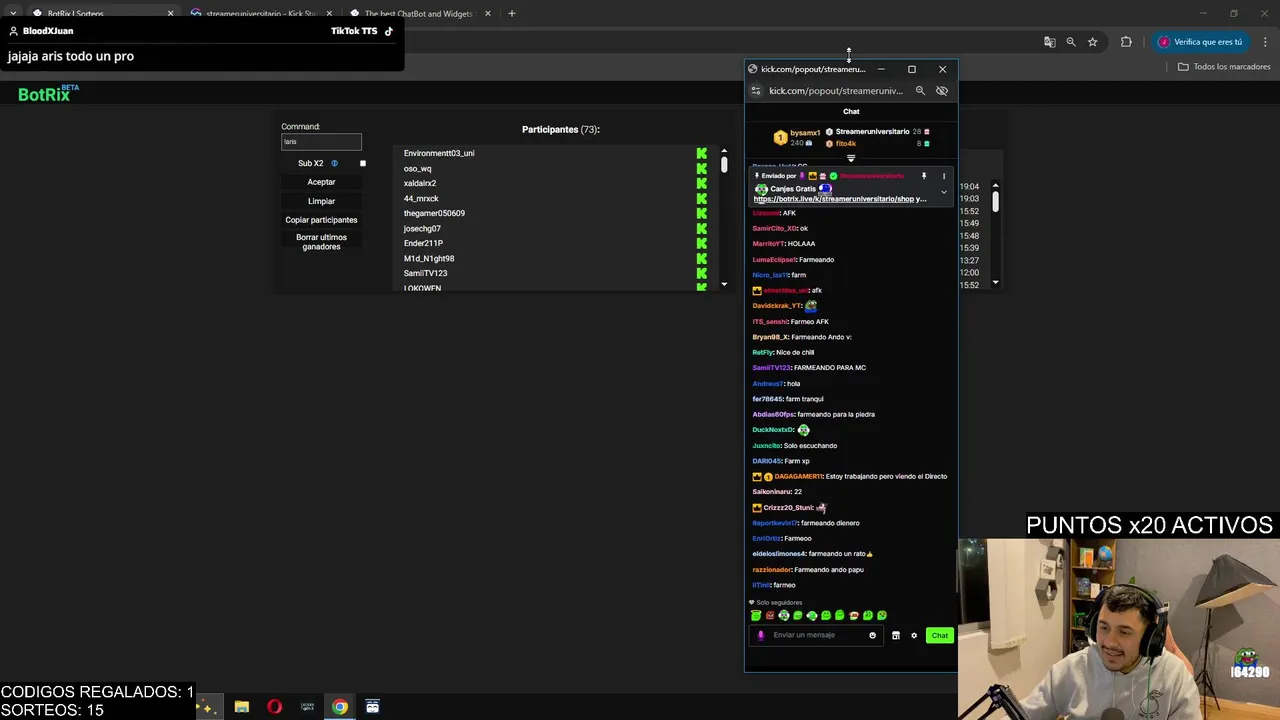
Task: Insert the first green emote
Action: (x=756, y=616)
